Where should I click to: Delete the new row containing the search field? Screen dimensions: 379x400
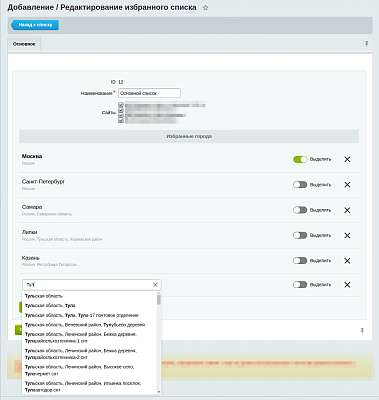[347, 285]
